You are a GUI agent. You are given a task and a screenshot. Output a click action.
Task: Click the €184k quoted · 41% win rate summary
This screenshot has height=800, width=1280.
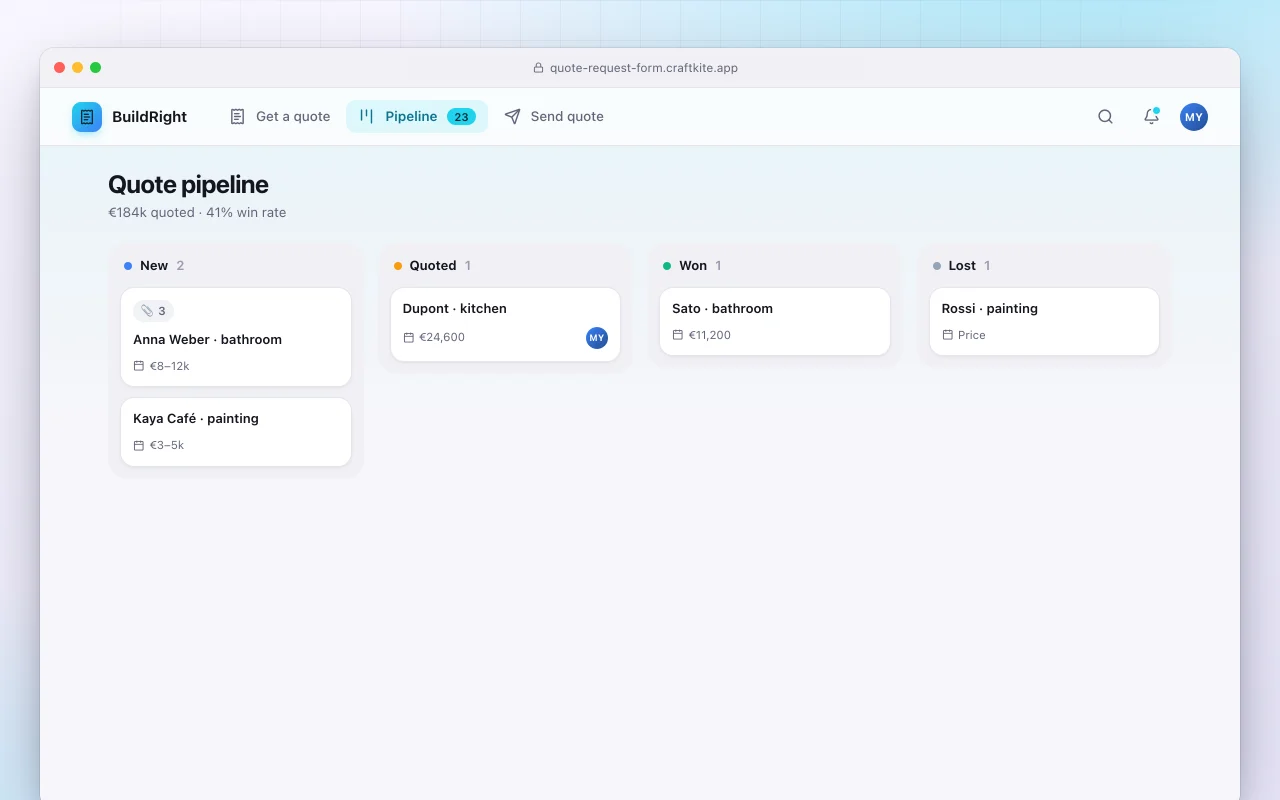click(197, 213)
